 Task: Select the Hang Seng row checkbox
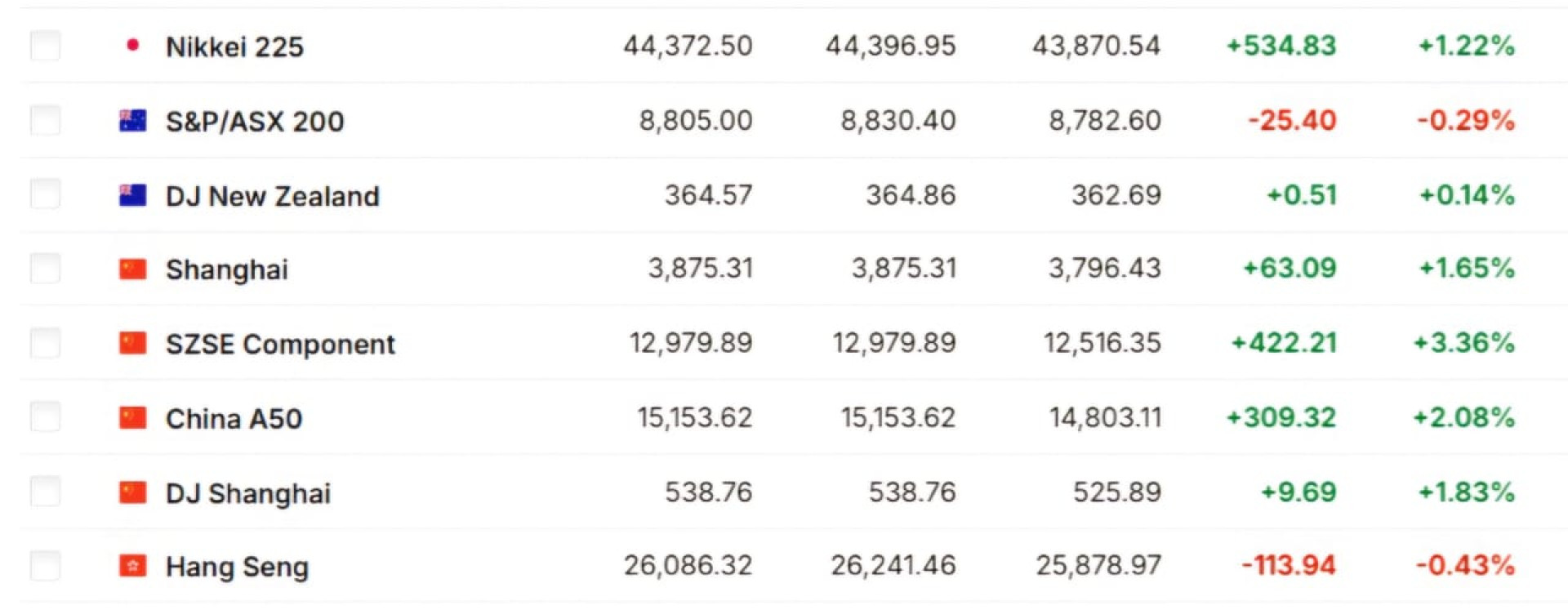(45, 566)
